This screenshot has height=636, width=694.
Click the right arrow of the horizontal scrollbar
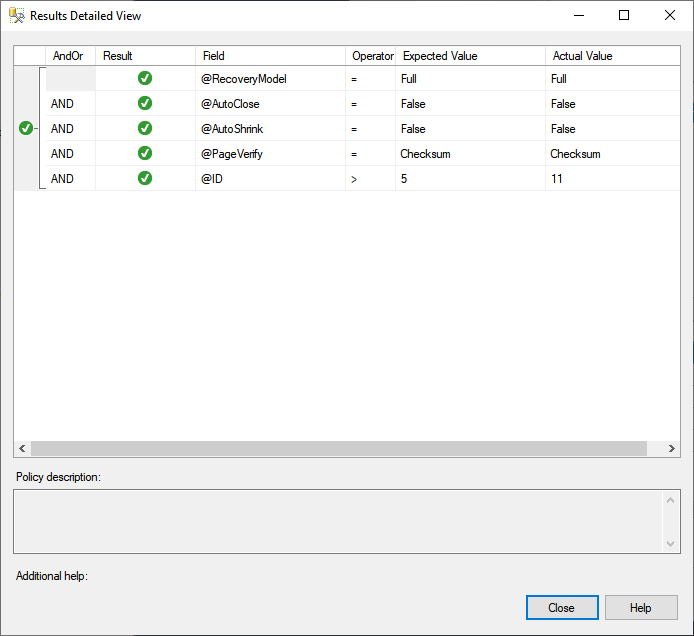[x=671, y=448]
